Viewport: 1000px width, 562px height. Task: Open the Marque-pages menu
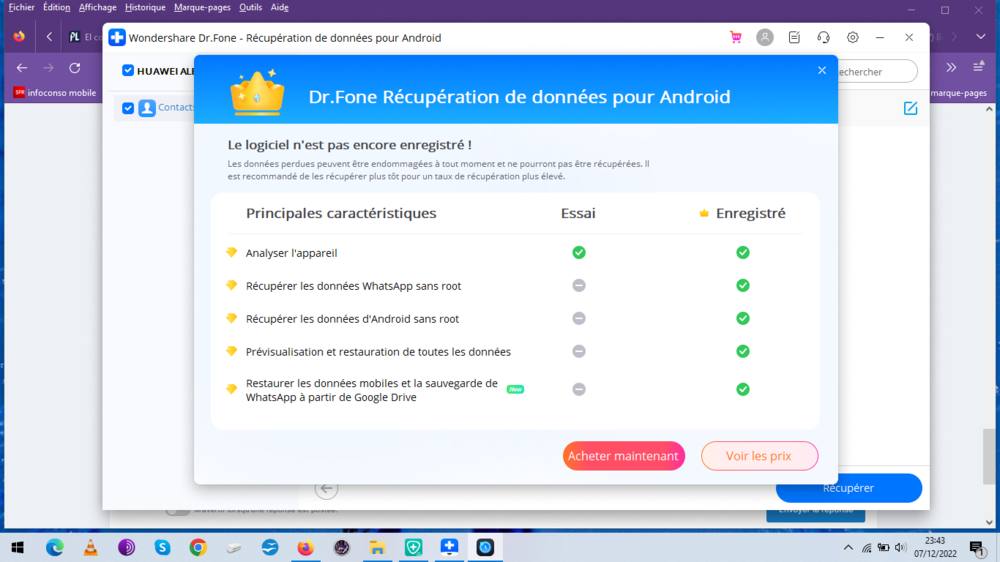click(203, 7)
